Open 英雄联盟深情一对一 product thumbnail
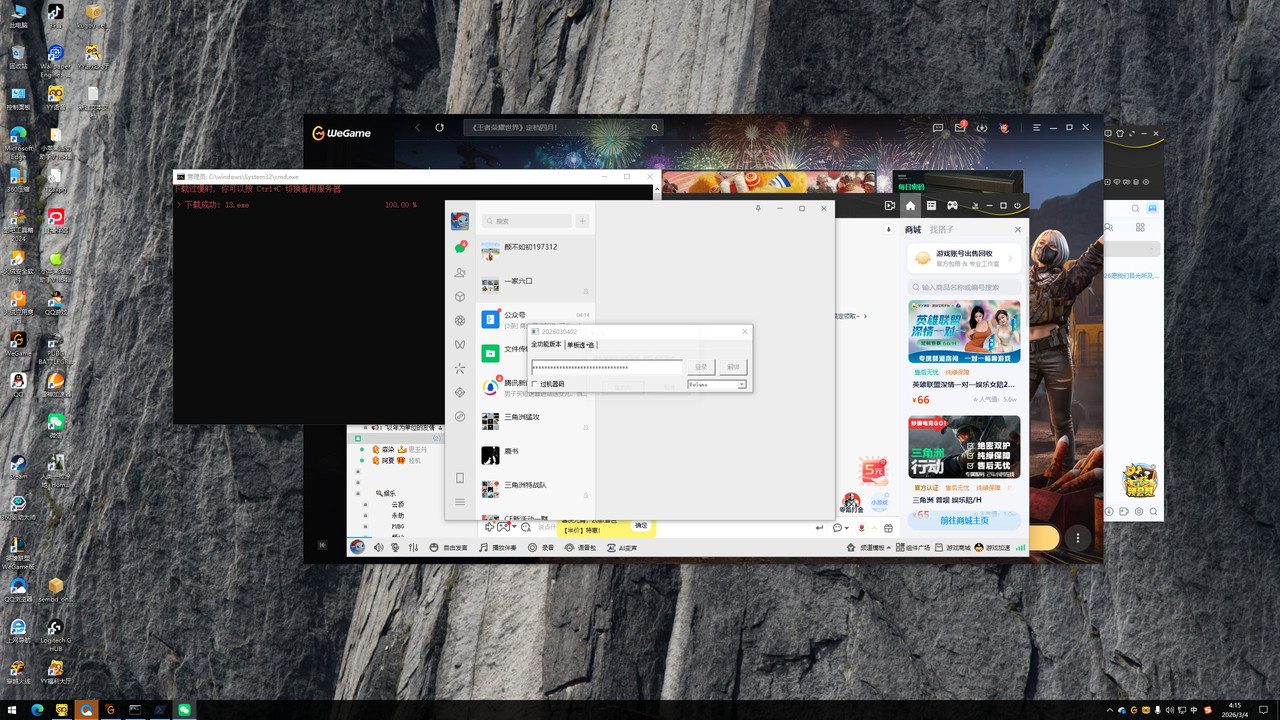Screen dimensions: 1280x720 pos(964,331)
